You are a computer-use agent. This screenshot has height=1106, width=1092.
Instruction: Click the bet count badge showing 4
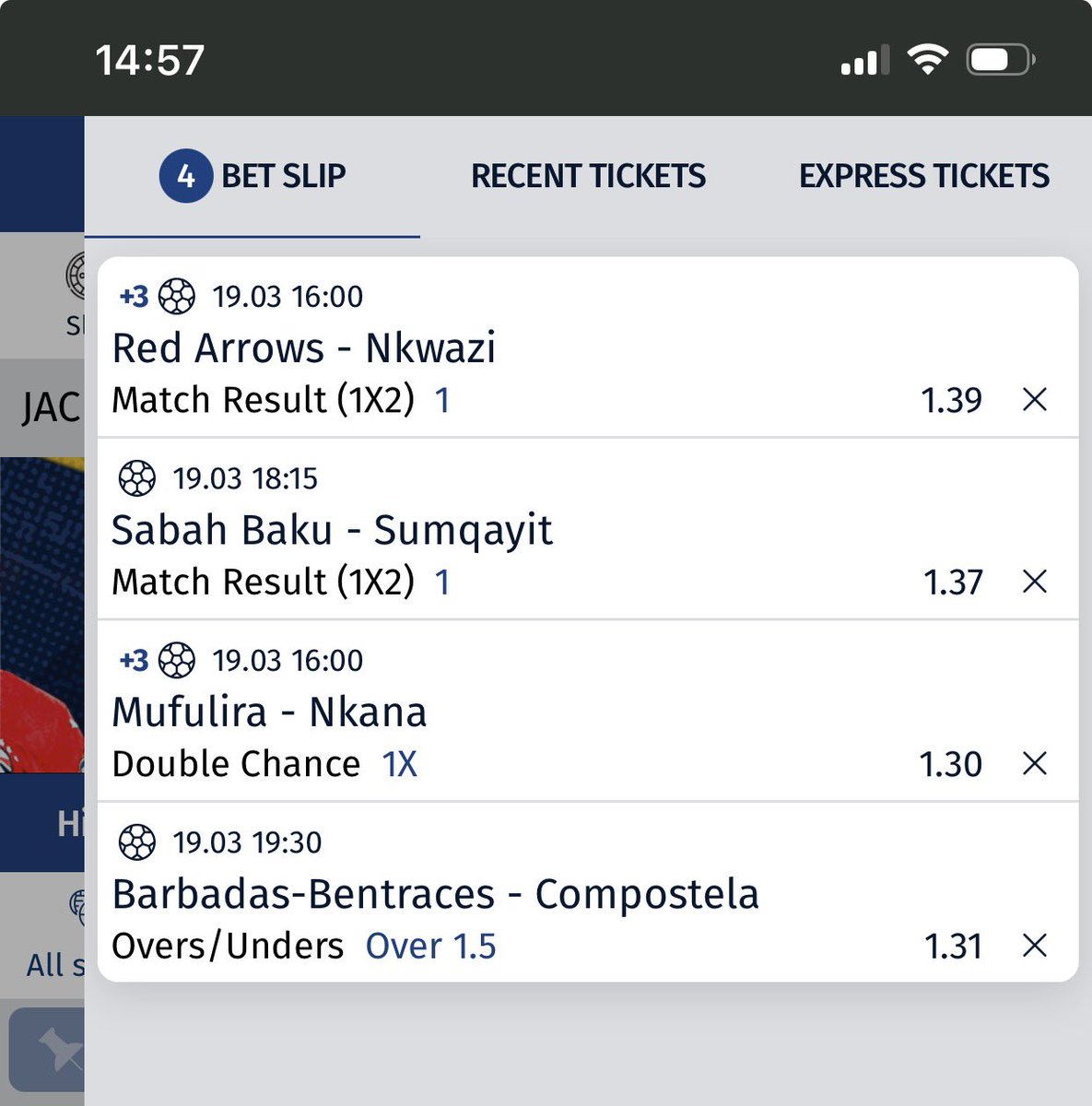point(186,176)
